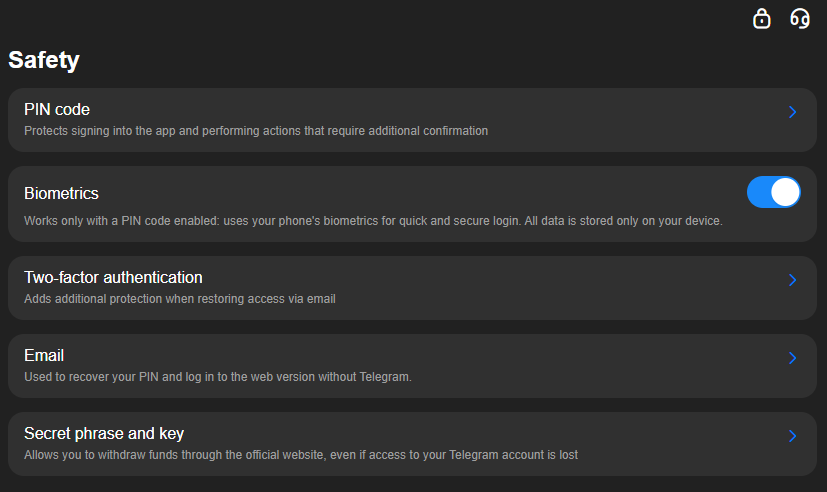The image size is (827, 492).
Task: Click the Safety page heading
Action: pyautogui.click(x=44, y=60)
